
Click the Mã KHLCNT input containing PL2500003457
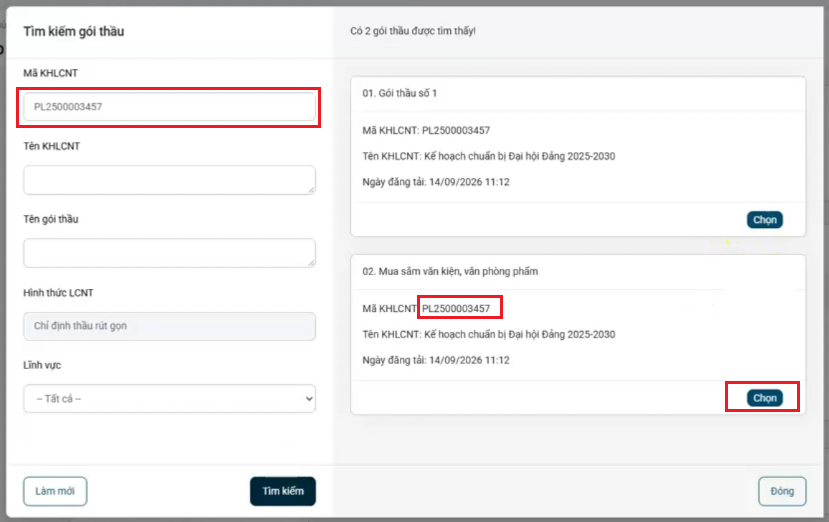pos(169,107)
